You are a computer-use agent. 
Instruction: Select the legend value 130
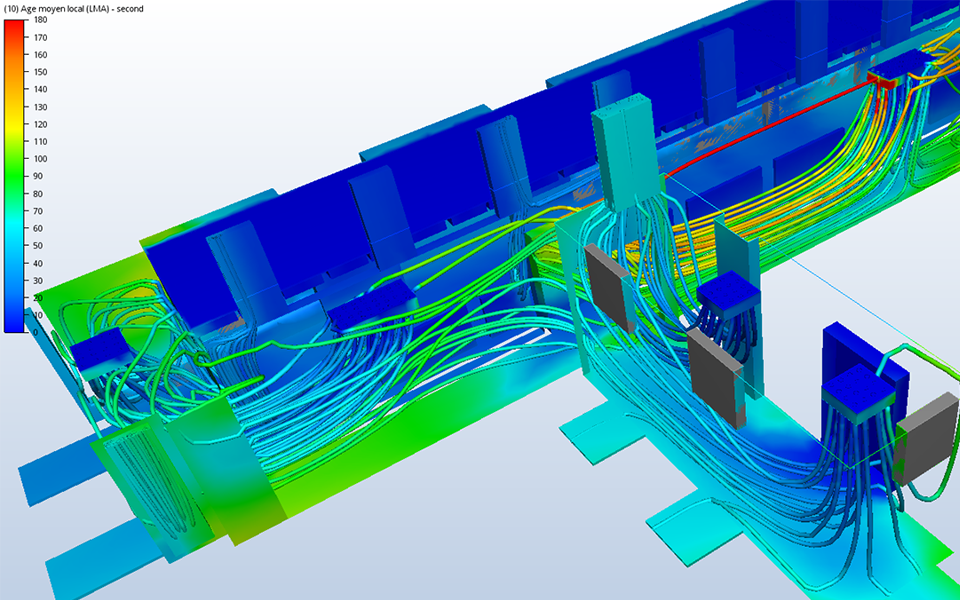[x=41, y=107]
